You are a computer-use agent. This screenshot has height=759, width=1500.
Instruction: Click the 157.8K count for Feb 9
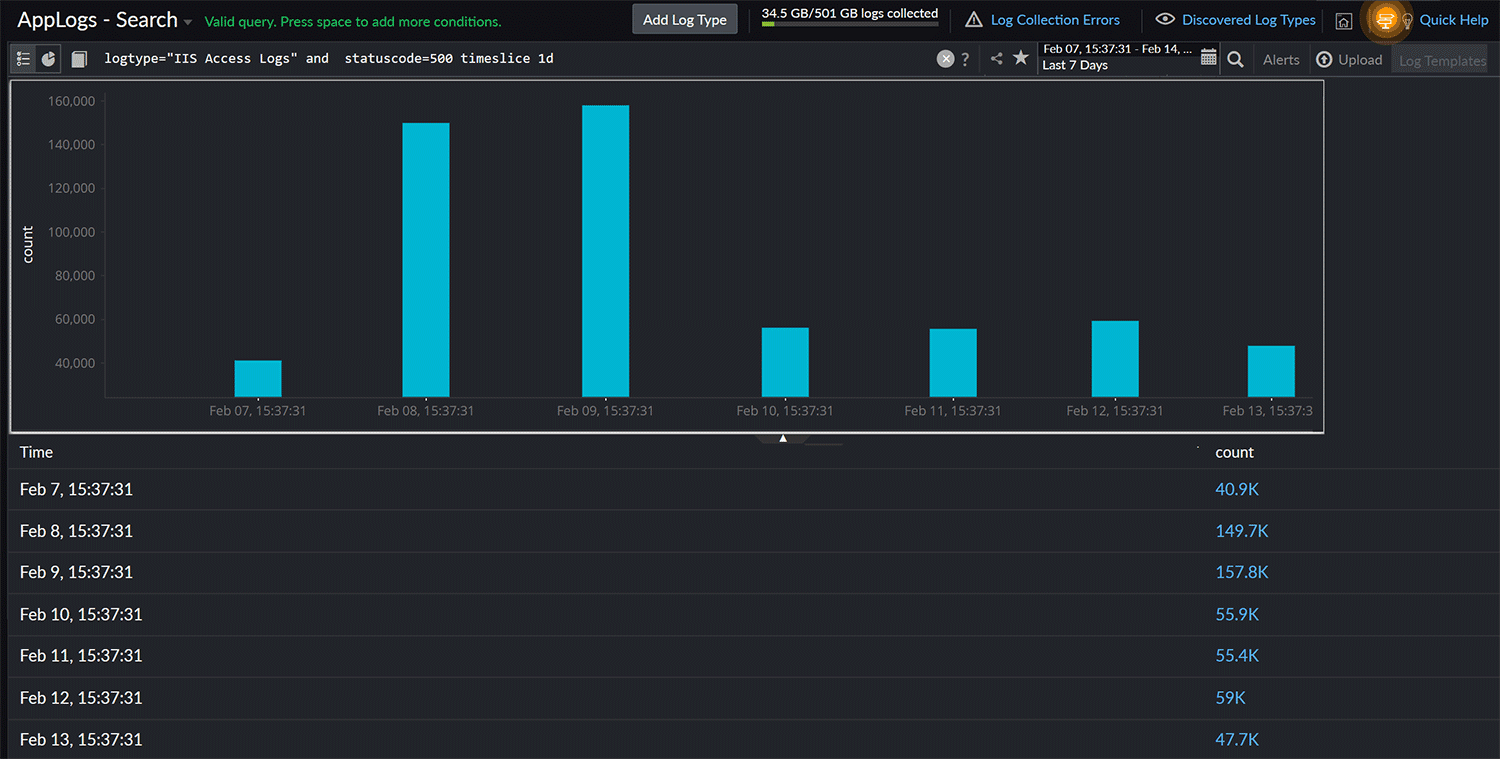pos(1241,572)
